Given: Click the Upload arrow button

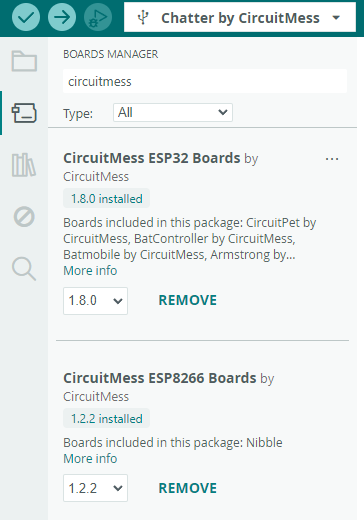Looking at the screenshot, I should [62, 17].
